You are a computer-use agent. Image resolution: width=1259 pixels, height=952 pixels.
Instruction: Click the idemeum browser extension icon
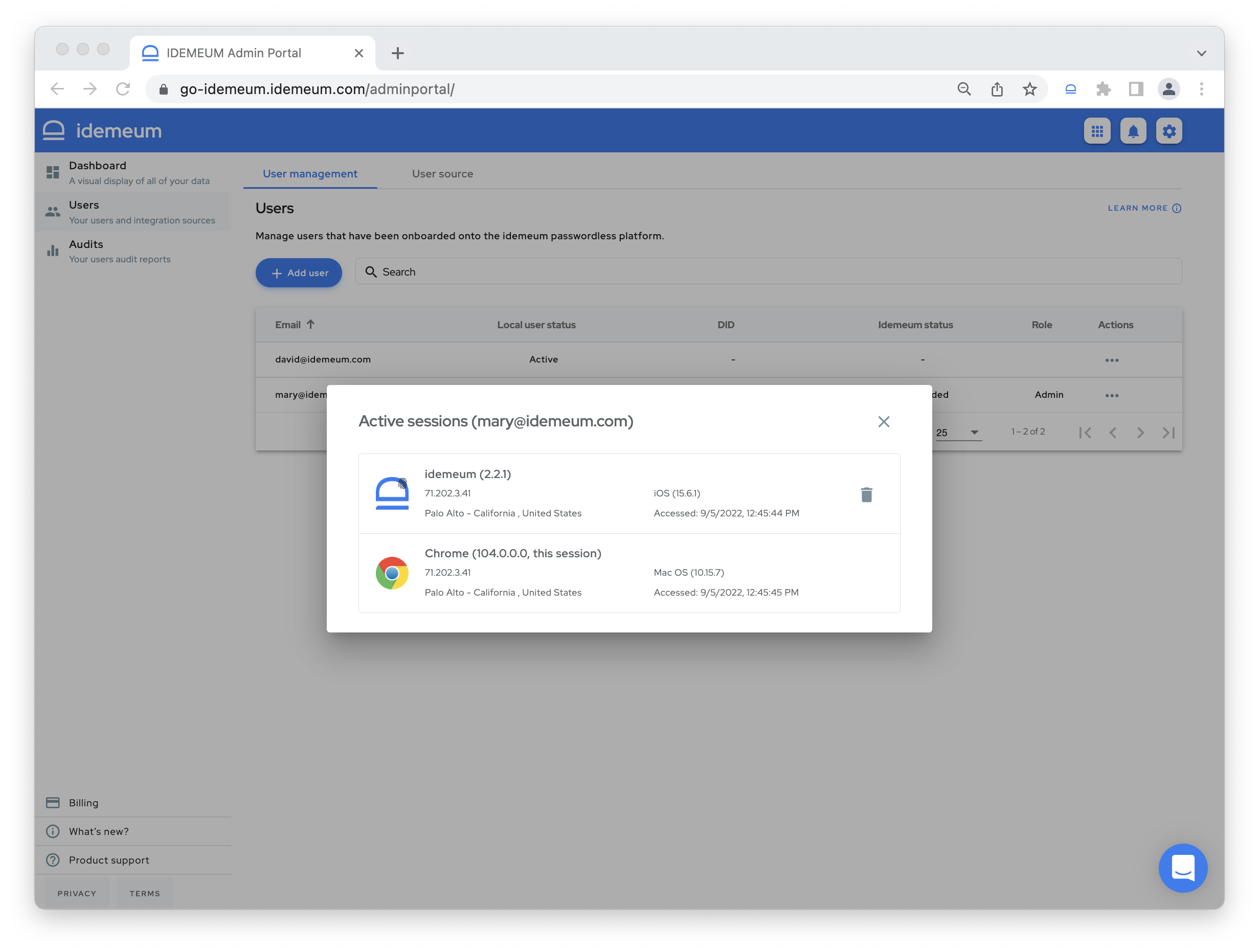[1070, 89]
